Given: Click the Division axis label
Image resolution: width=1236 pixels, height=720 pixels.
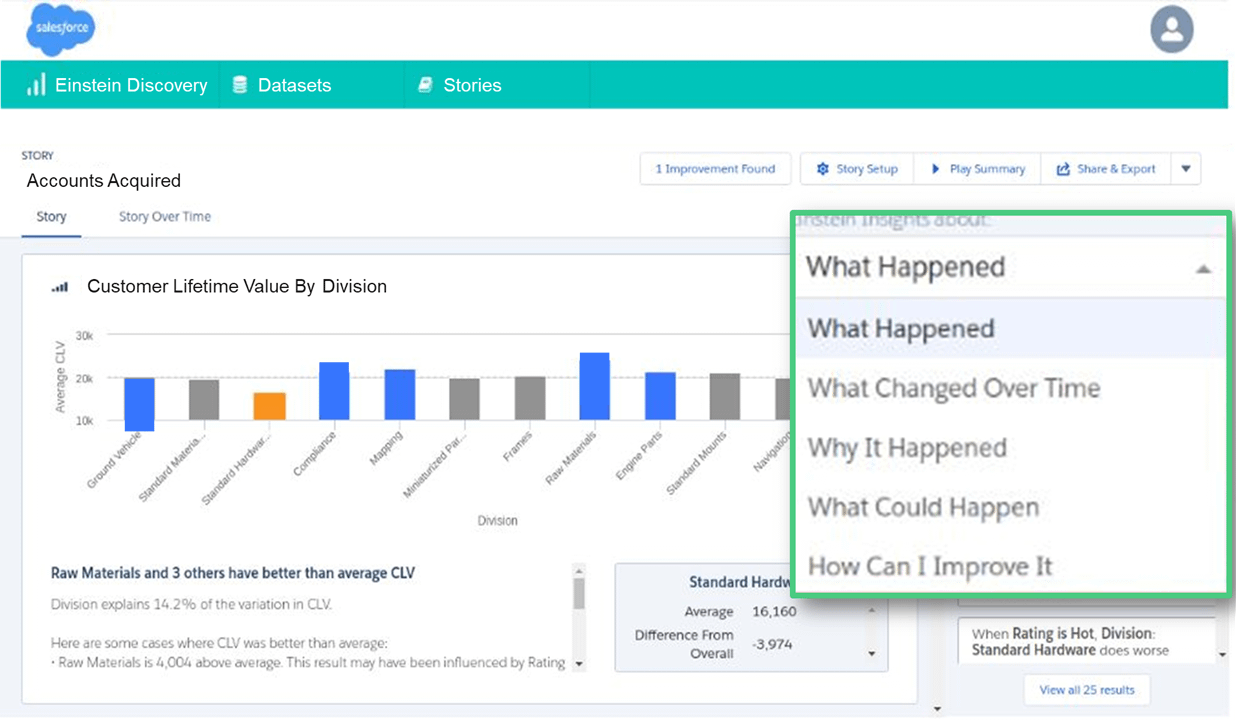Looking at the screenshot, I should [497, 521].
